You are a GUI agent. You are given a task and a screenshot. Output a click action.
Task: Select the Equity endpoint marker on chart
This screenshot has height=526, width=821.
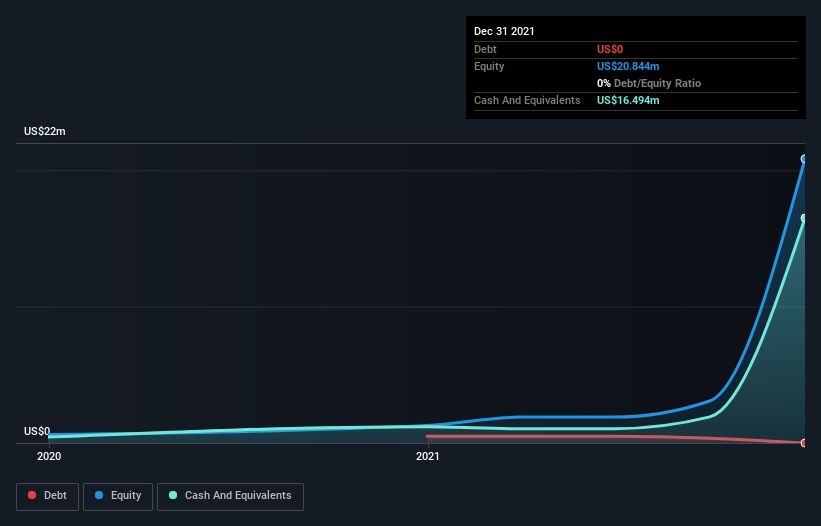pos(804,159)
